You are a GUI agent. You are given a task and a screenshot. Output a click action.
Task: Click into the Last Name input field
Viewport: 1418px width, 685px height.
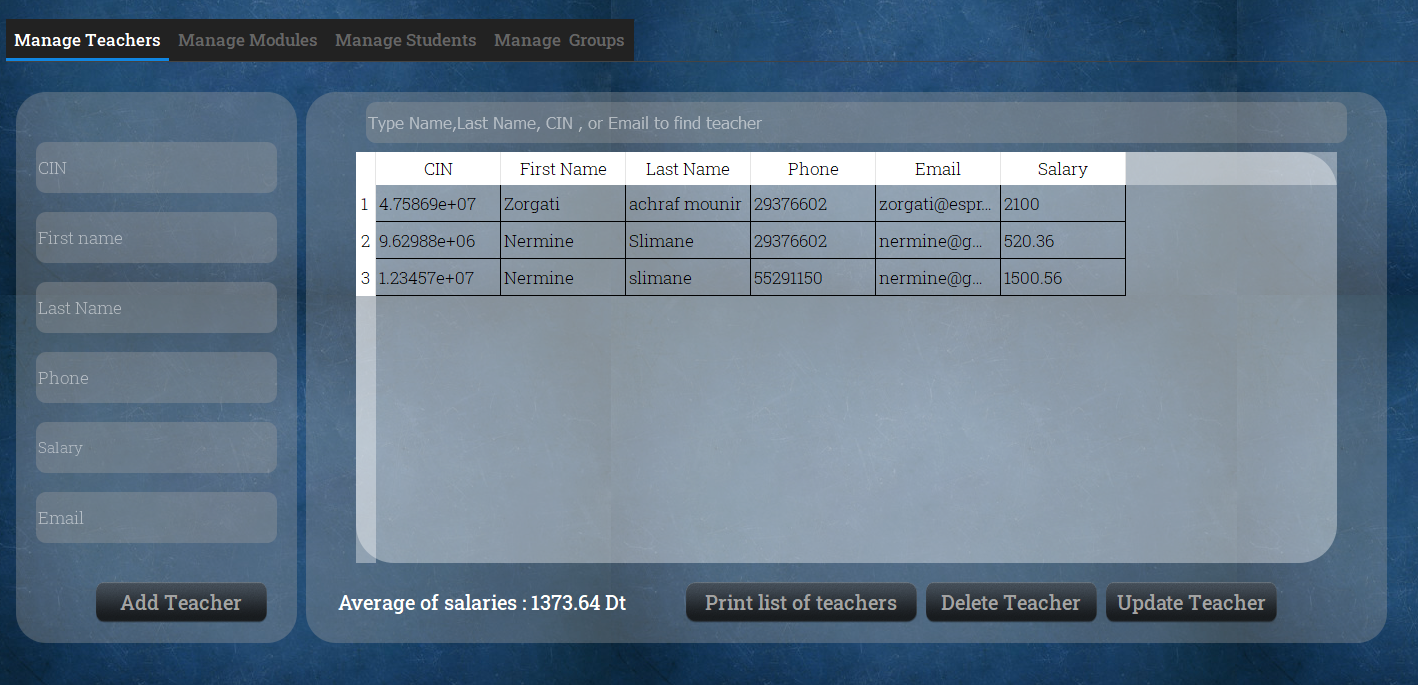point(156,308)
